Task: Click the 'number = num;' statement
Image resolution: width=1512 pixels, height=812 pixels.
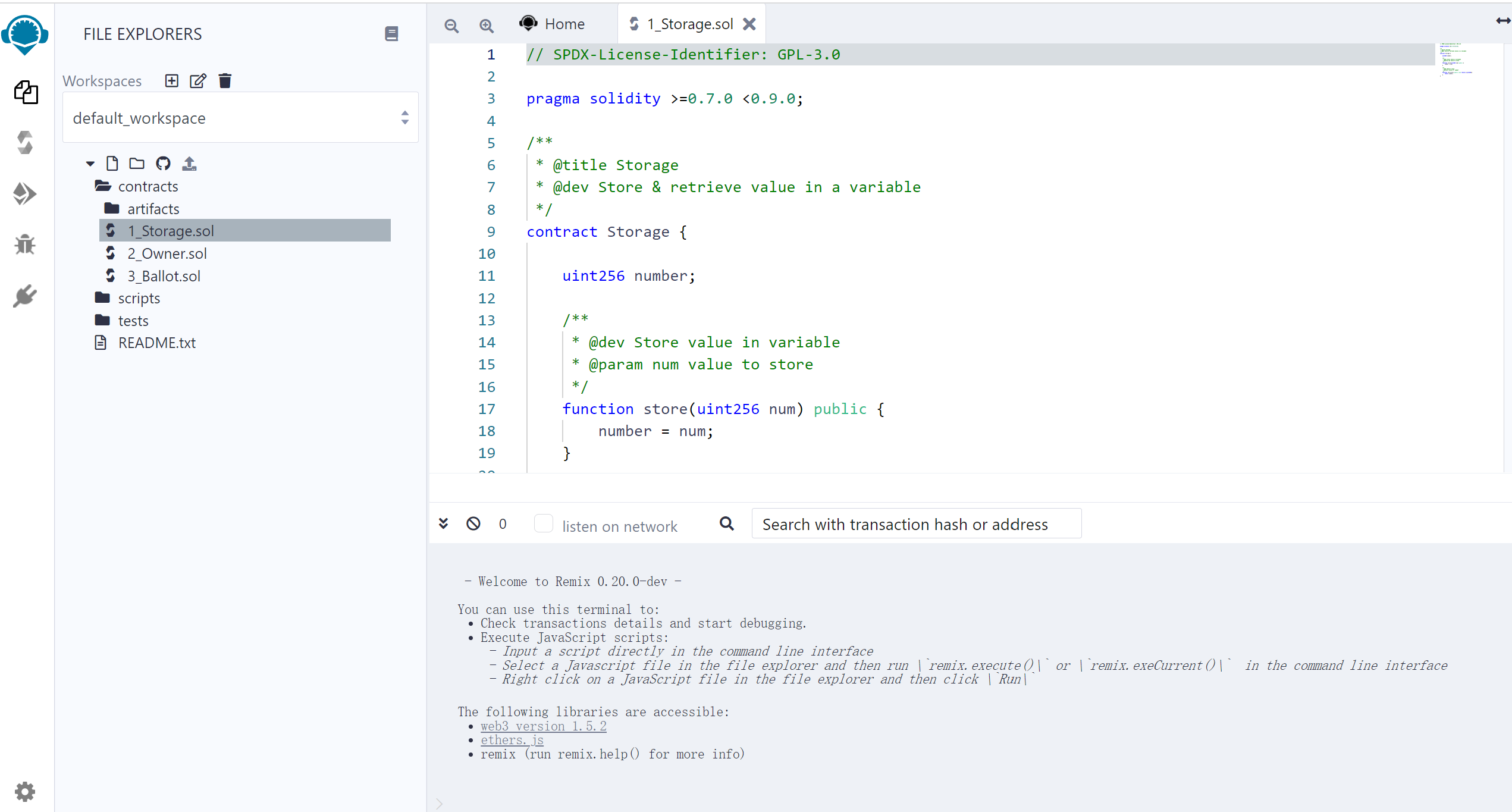Action: (655, 431)
